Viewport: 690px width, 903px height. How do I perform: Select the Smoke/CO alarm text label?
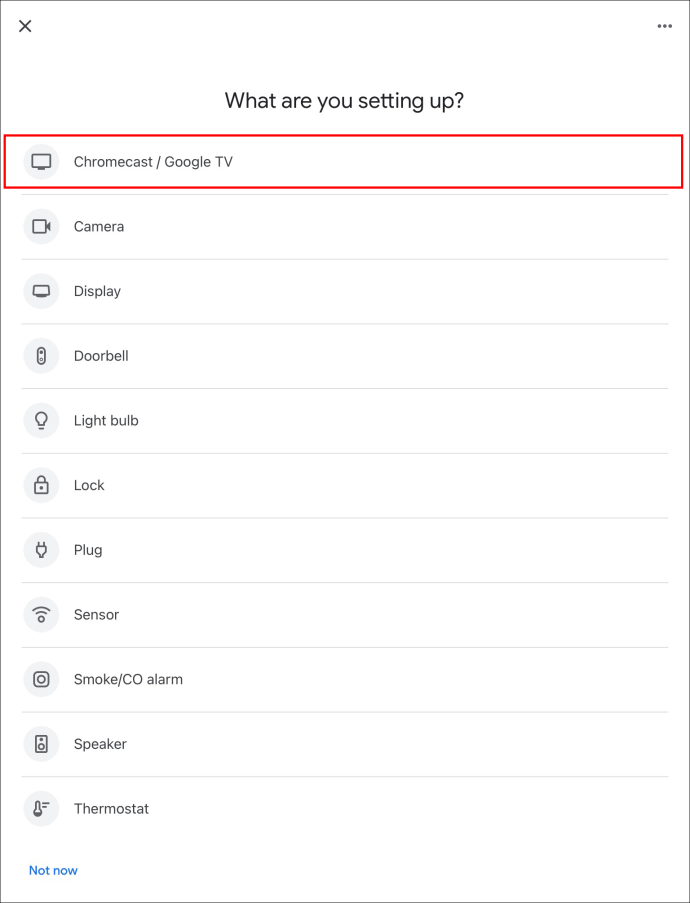pyautogui.click(x=128, y=679)
